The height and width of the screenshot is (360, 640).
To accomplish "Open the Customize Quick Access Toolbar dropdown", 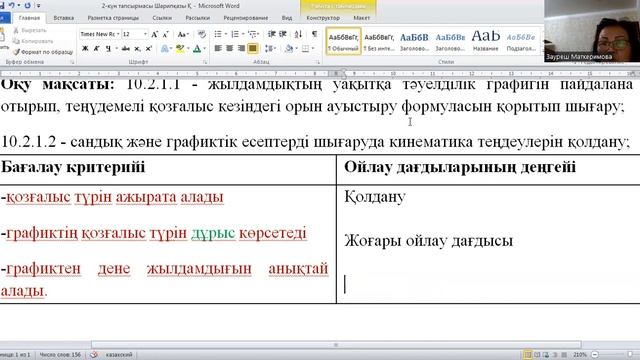I will 39,6.
